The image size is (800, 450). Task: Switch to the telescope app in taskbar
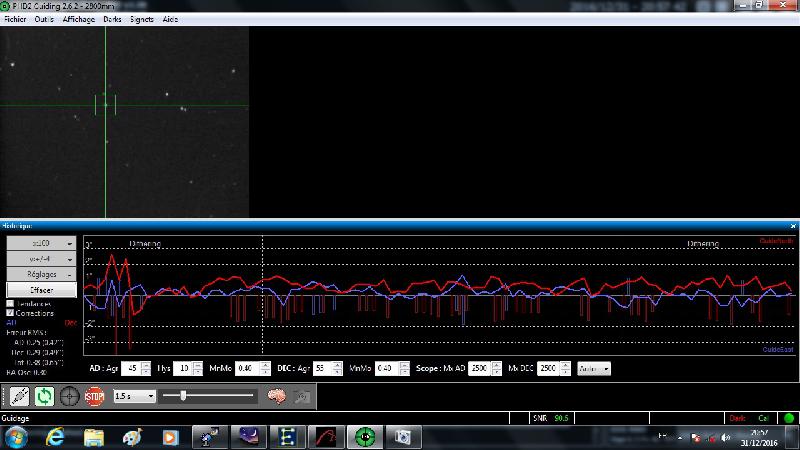[x=209, y=437]
